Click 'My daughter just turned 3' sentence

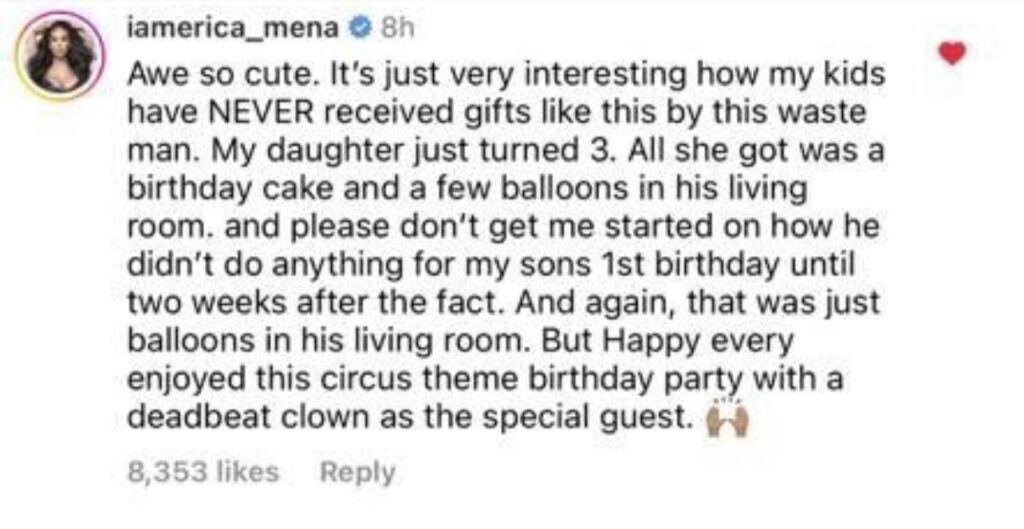(404, 152)
